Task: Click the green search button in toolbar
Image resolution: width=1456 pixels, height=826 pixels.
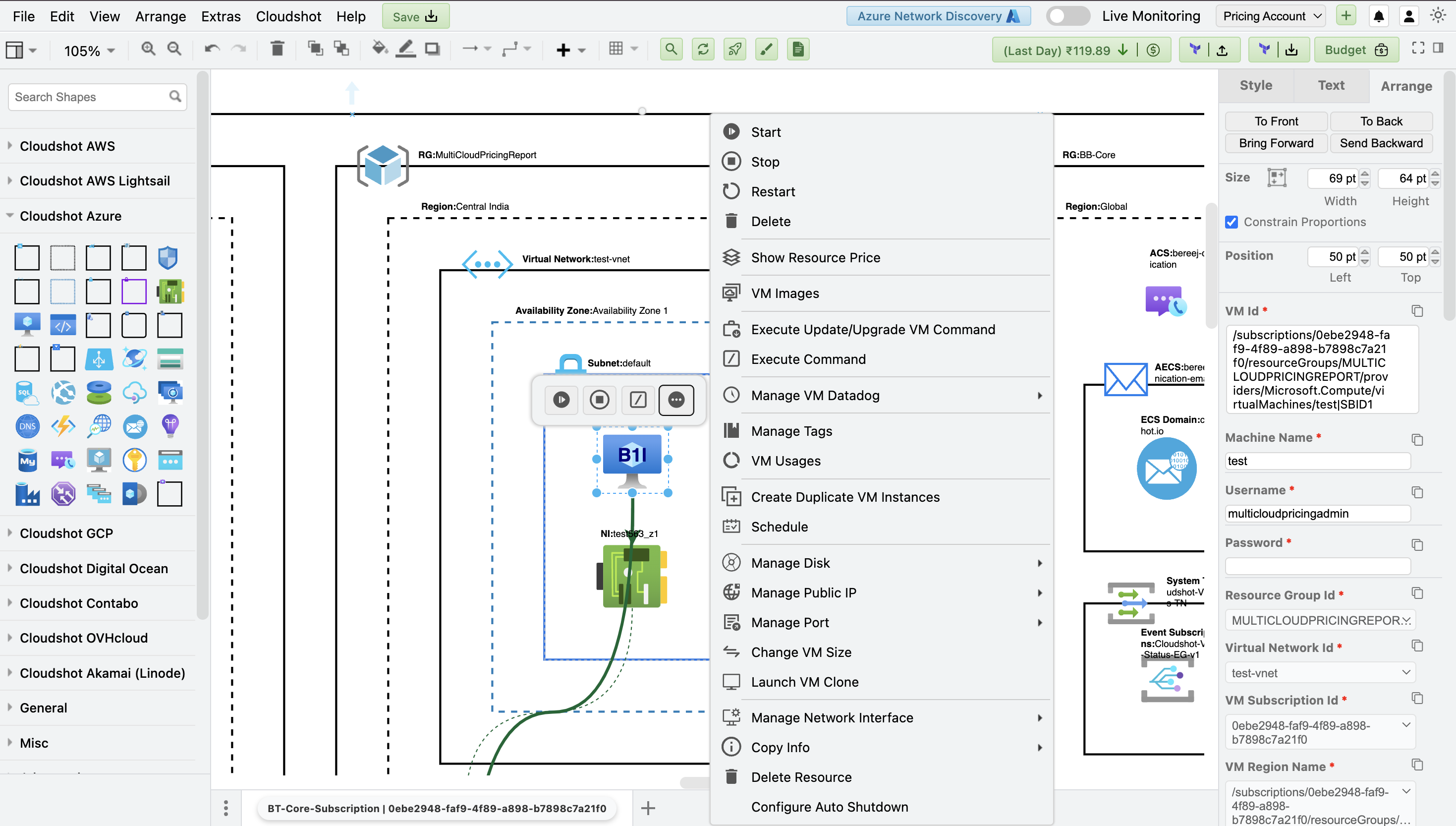Action: click(672, 50)
